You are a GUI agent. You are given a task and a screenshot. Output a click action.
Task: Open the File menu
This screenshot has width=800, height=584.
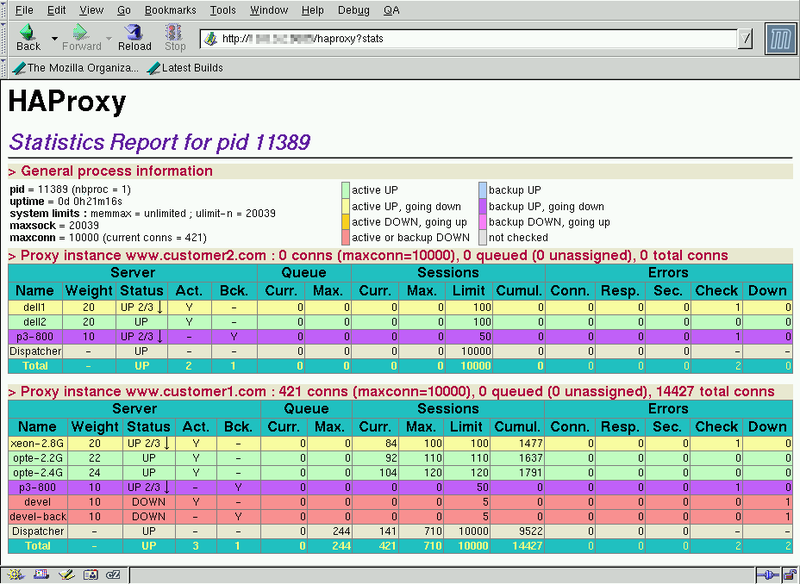(x=24, y=10)
